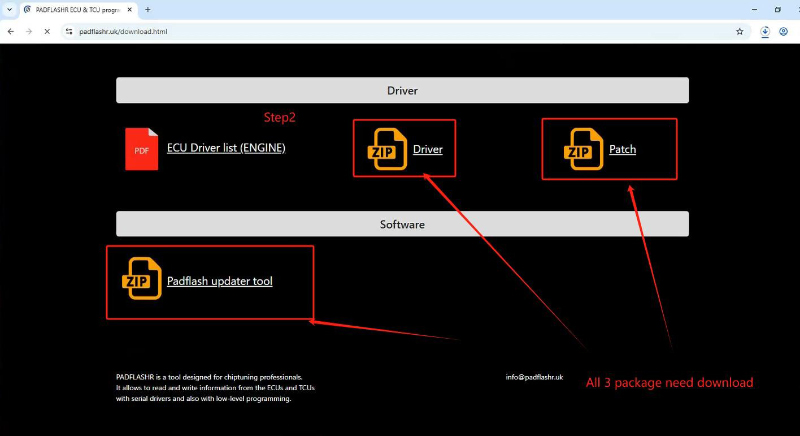Click the Driver ZIP file icon
This screenshot has height=436, width=800.
point(386,149)
